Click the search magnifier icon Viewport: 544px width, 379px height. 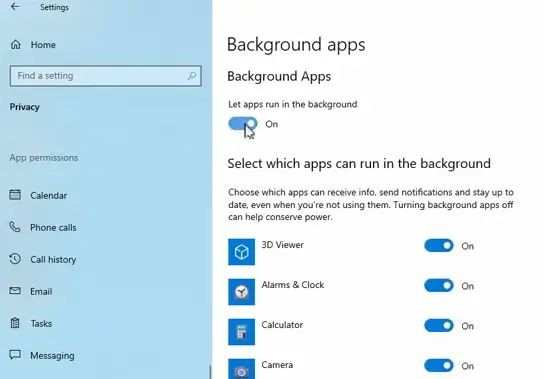tap(192, 76)
